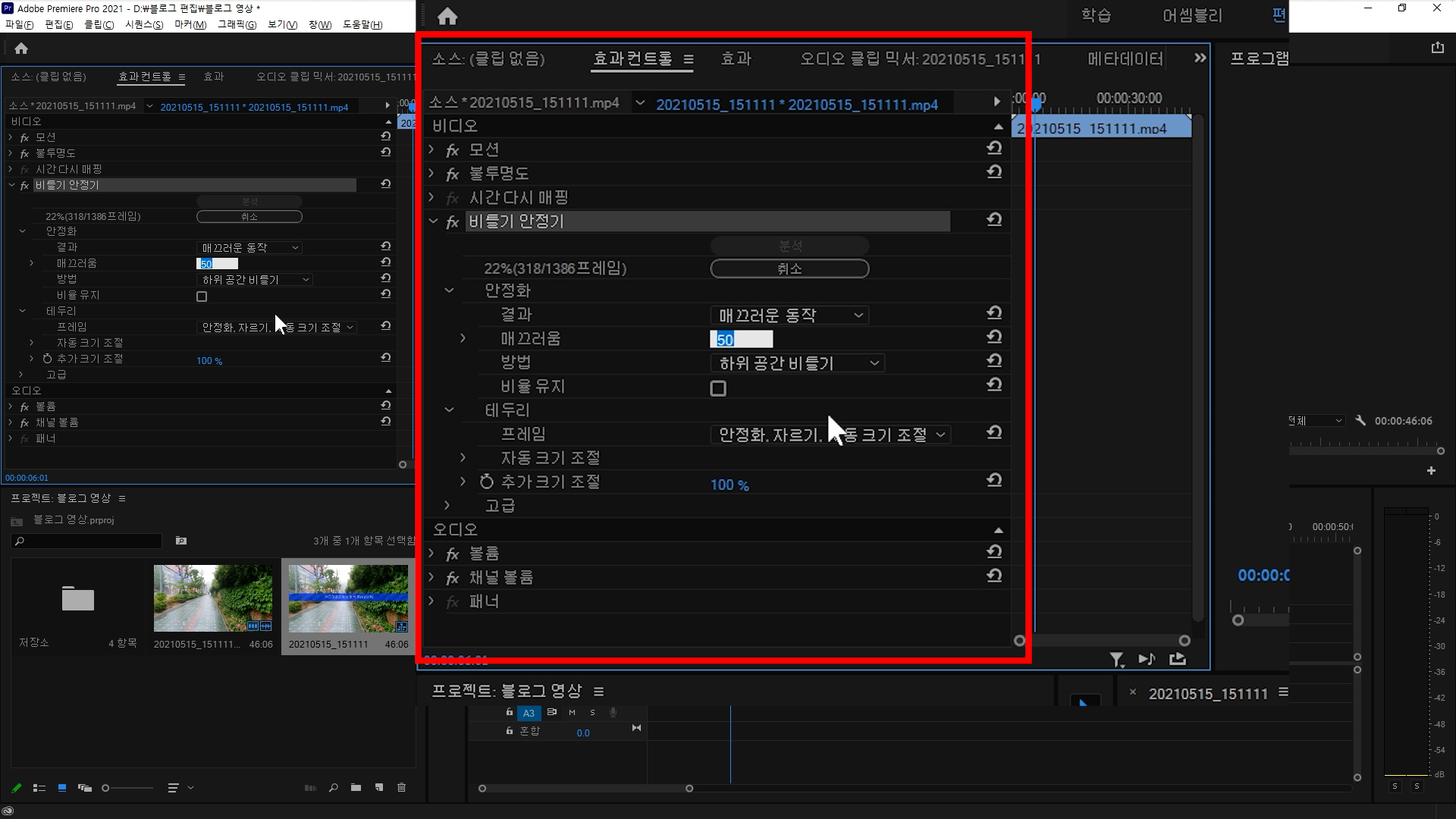Image resolution: width=1456 pixels, height=819 pixels.
Task: Click the export frame icon in effect controls
Action: click(x=1177, y=659)
